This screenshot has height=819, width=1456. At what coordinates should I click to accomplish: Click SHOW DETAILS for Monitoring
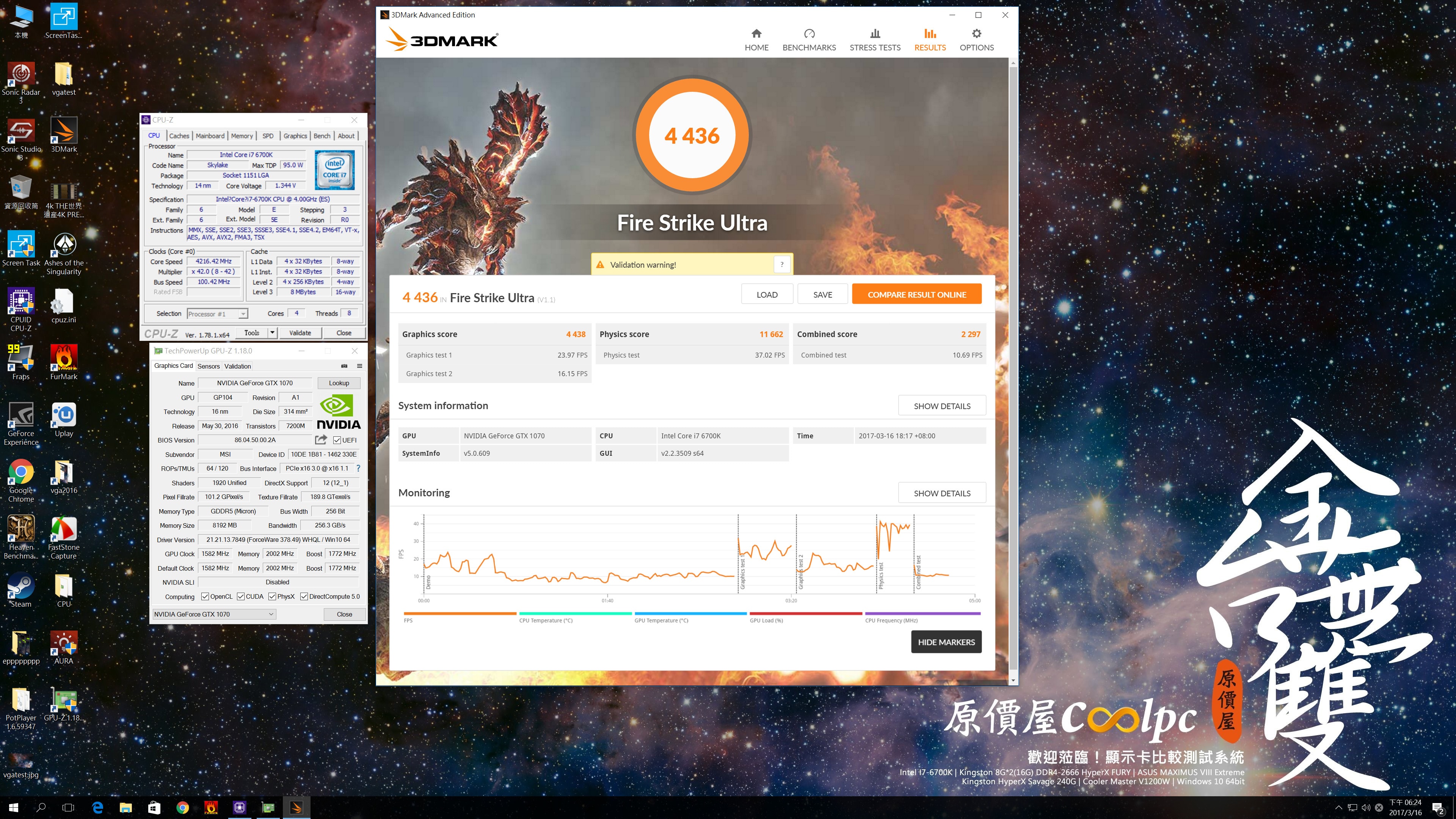click(x=941, y=493)
